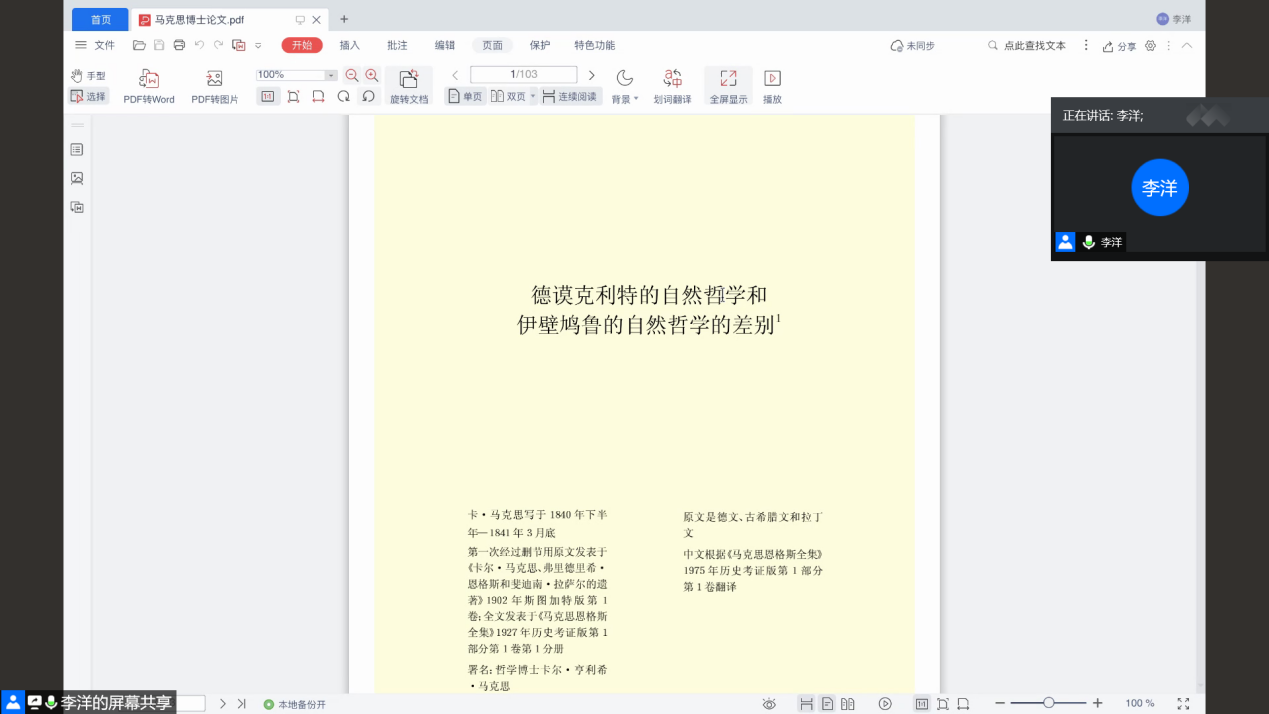Click 点此查找文本 search text button

(x=1027, y=46)
